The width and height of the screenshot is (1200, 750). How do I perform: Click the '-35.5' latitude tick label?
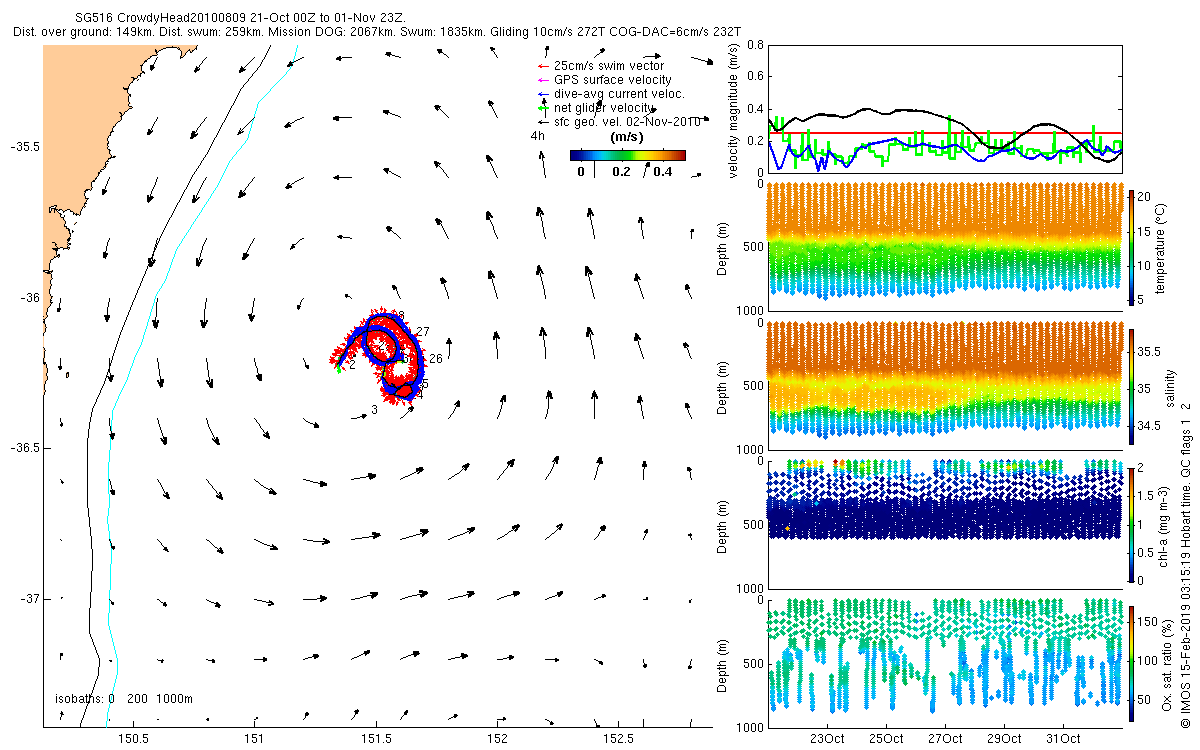[x=25, y=147]
